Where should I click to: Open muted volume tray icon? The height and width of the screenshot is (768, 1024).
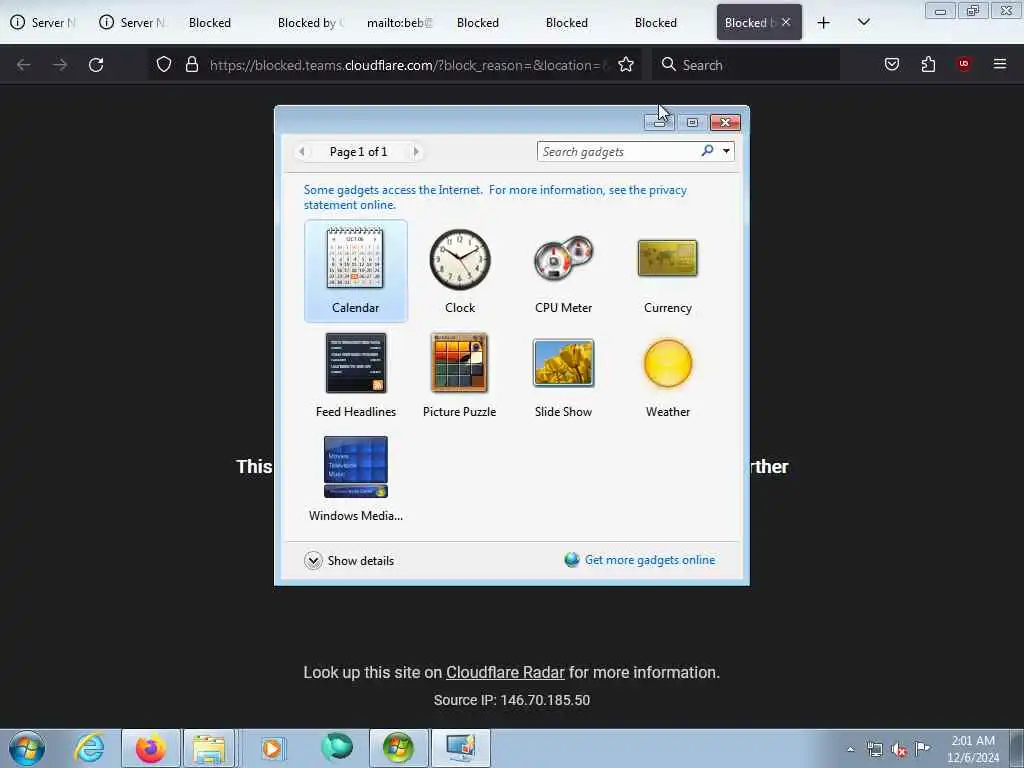[x=899, y=750]
